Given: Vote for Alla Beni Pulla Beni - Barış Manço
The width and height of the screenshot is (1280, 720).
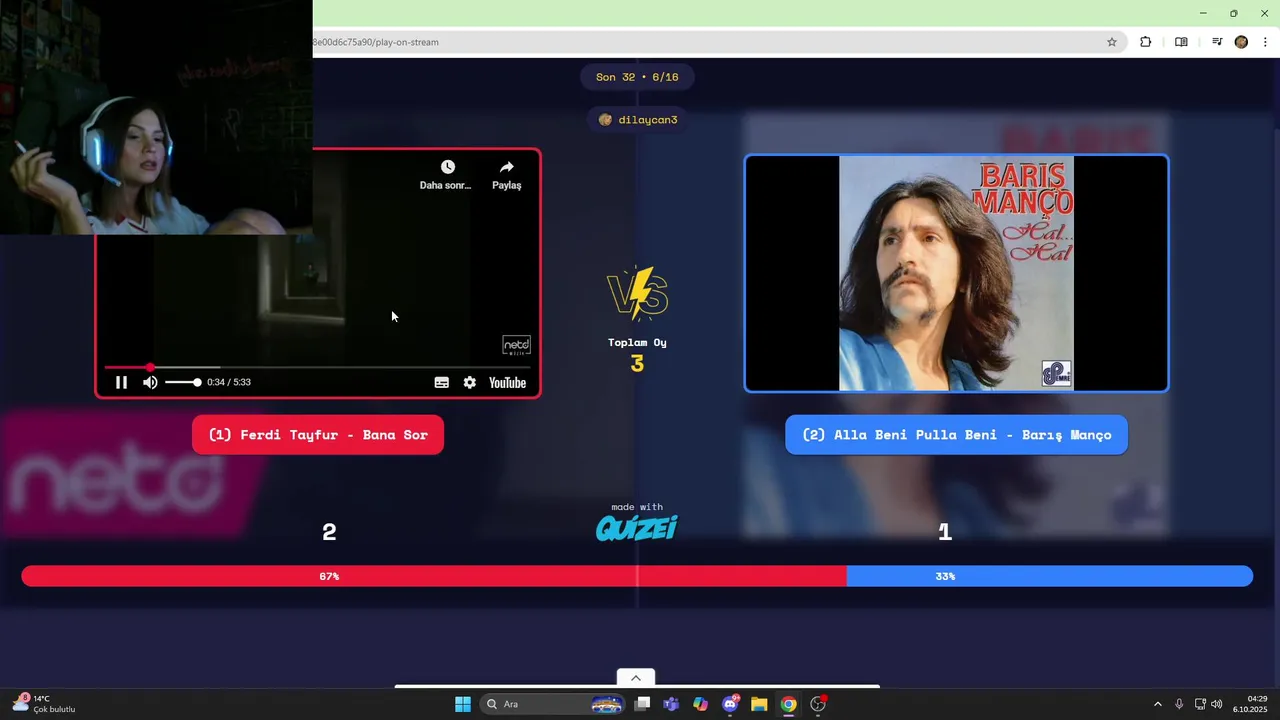Looking at the screenshot, I should (956, 435).
